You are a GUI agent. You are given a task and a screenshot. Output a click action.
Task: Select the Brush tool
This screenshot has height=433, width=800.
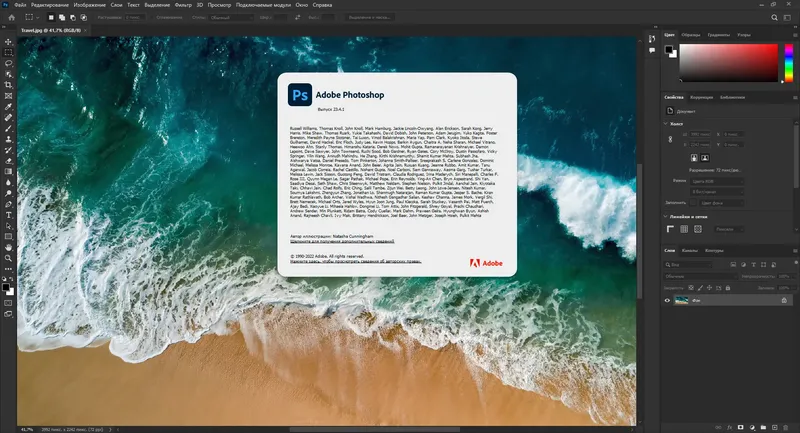click(8, 129)
